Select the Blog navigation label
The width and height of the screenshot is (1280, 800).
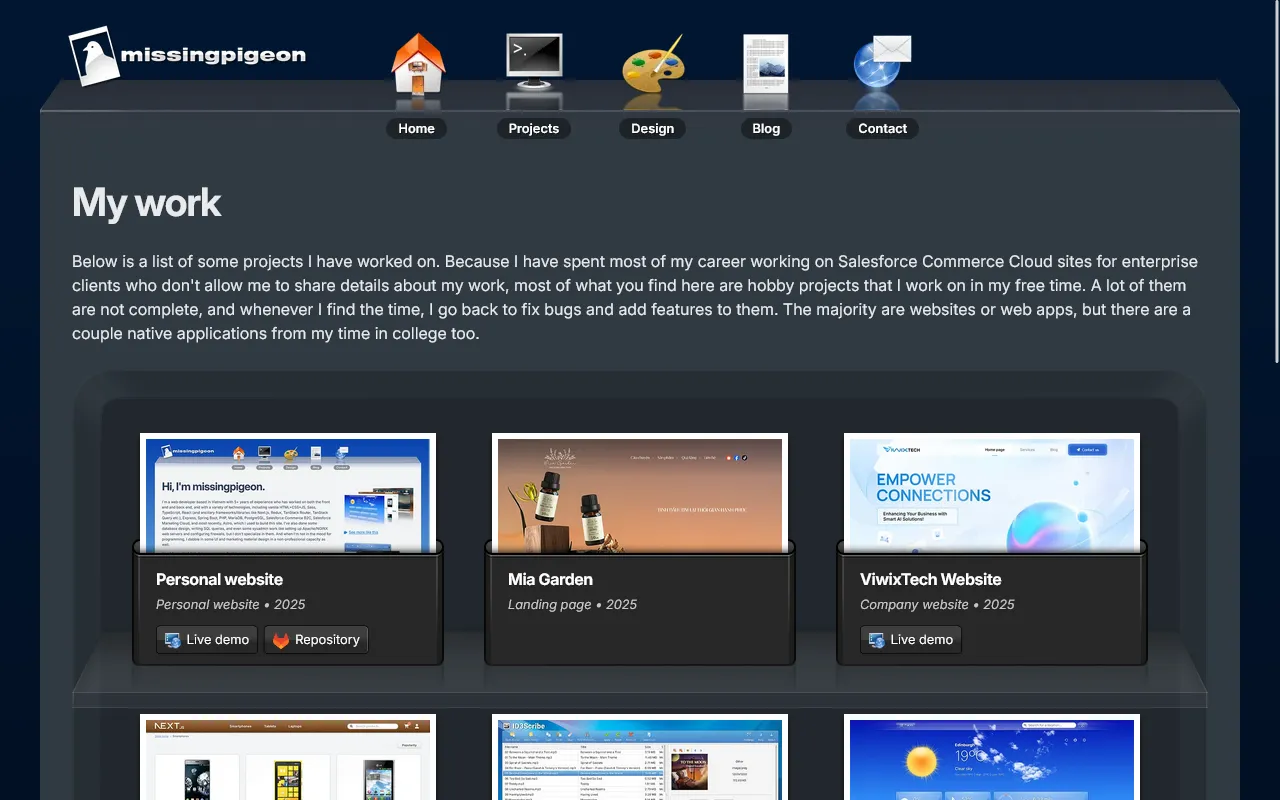(x=766, y=128)
